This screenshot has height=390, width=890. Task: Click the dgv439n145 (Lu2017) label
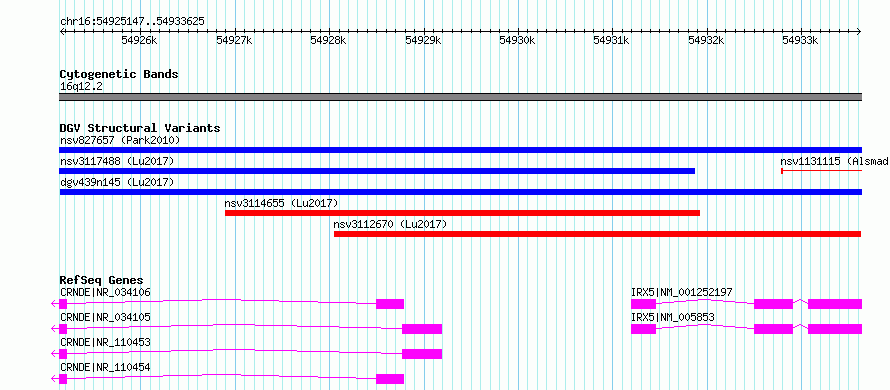116,182
